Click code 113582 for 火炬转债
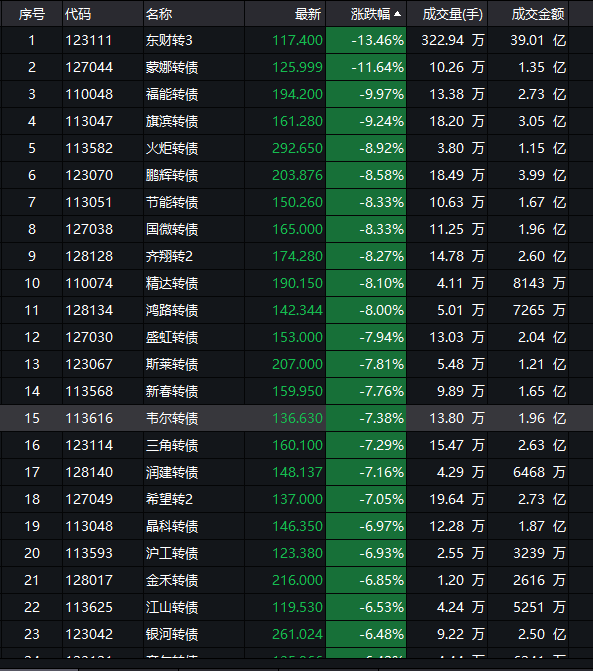The image size is (593, 671). (89, 148)
